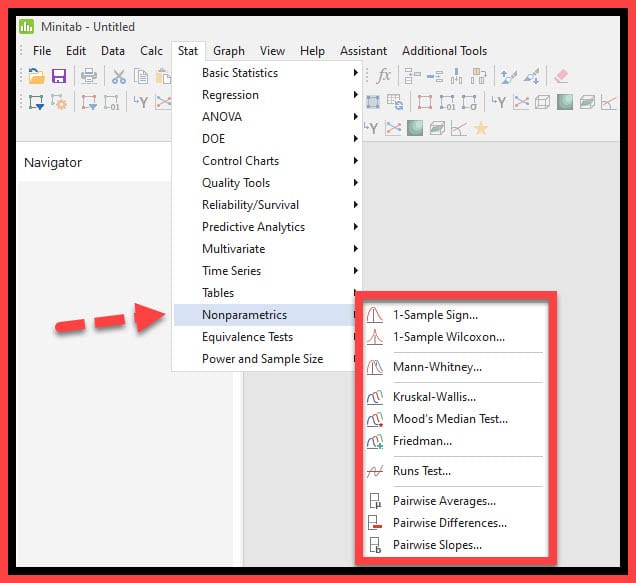
Task: Open the Additional Tools menu
Action: point(445,51)
